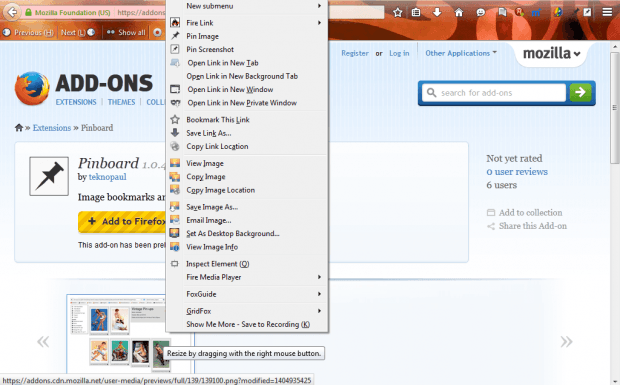Click the Log in link
Screen dimensions: 620x385
(399, 53)
